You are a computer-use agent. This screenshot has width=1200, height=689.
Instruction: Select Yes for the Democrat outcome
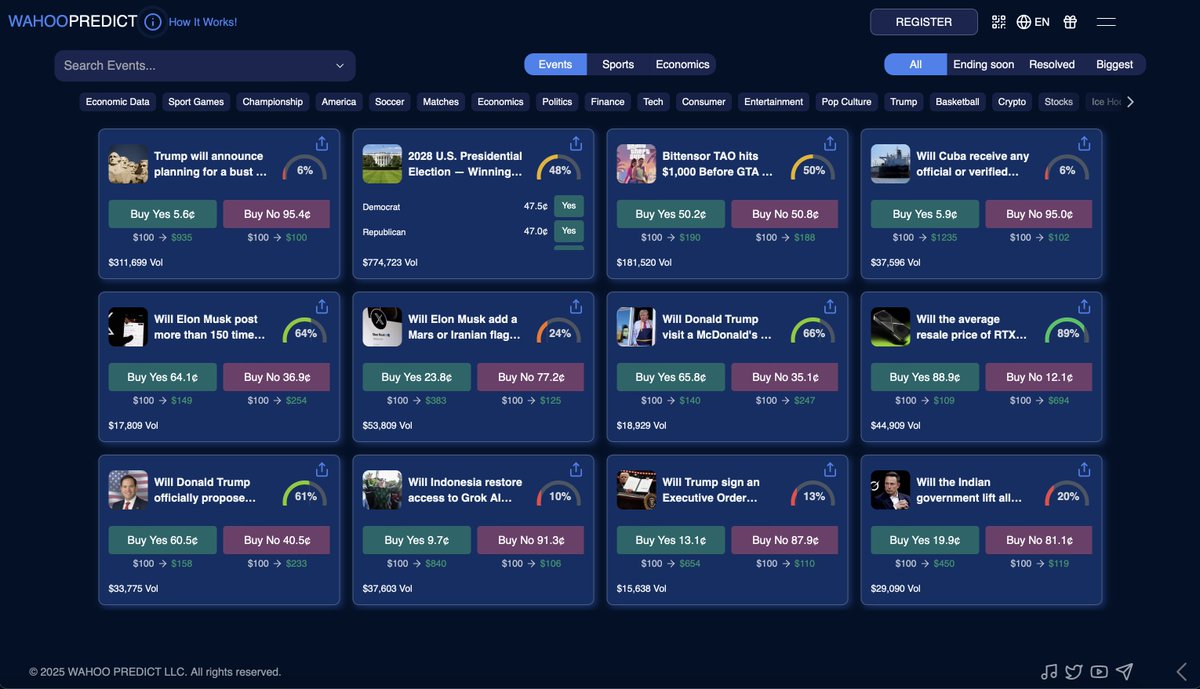(568, 205)
